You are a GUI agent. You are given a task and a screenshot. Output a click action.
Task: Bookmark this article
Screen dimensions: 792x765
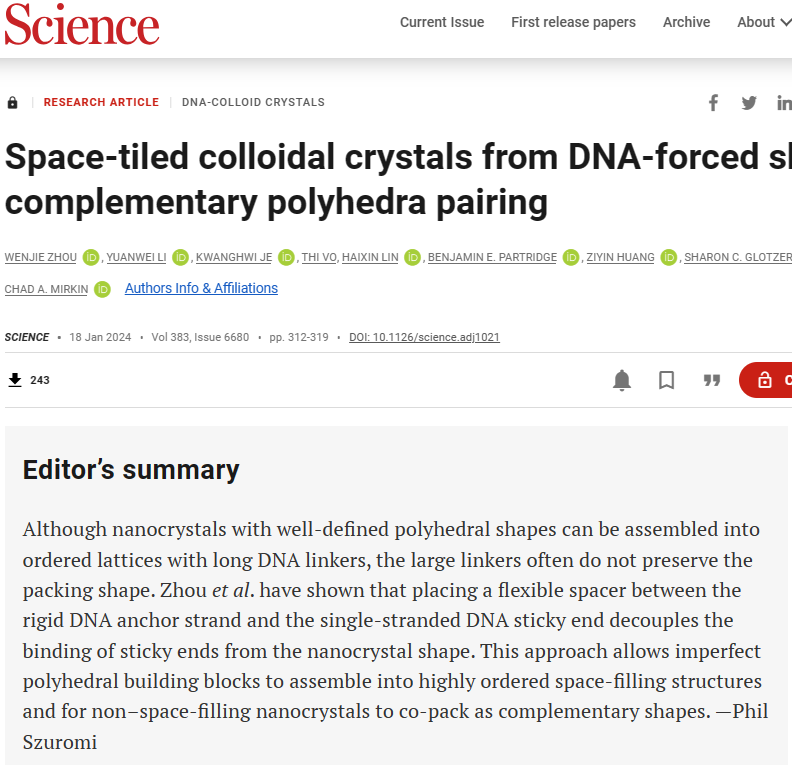coord(667,380)
